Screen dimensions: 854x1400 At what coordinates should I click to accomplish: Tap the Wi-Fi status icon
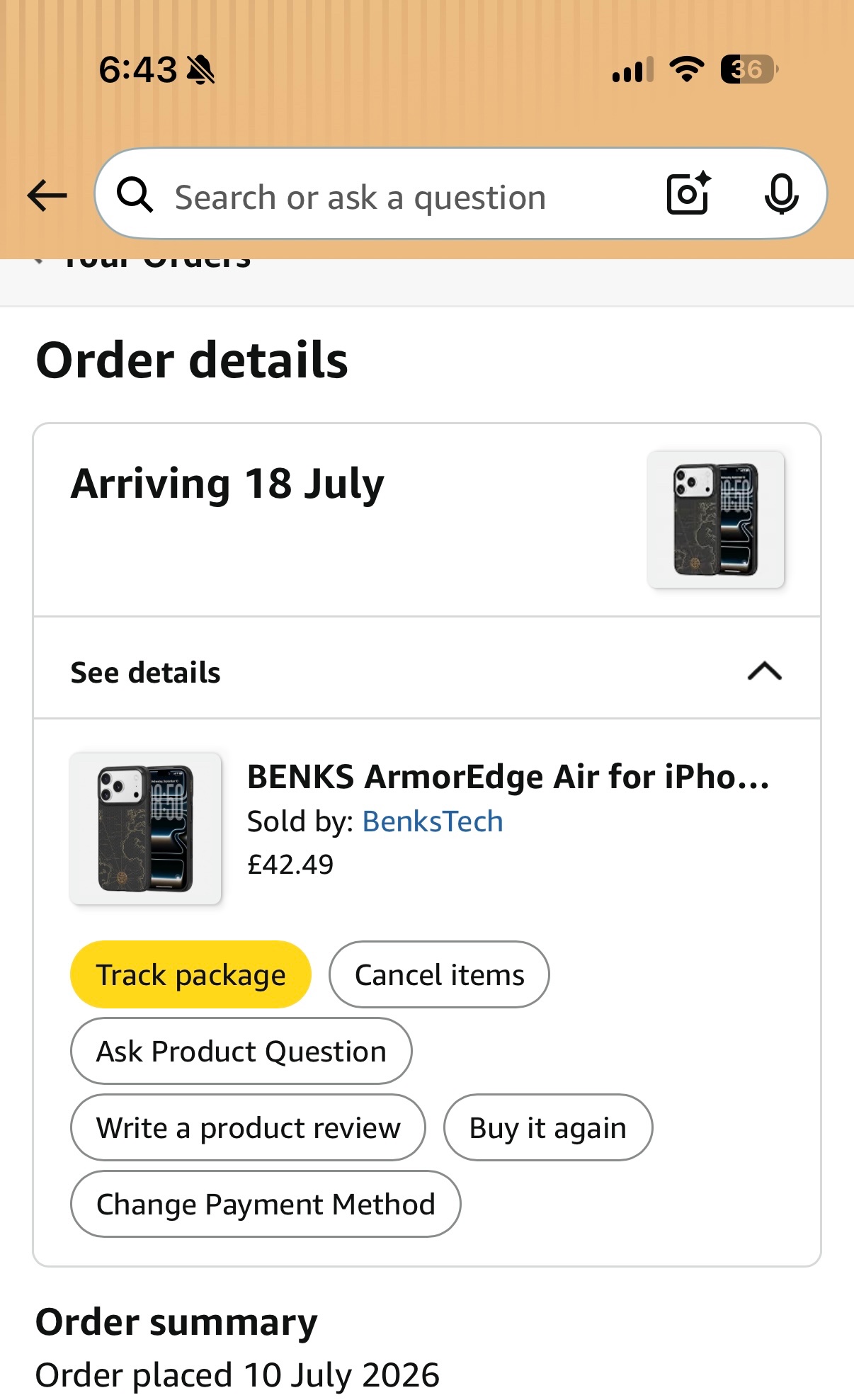pos(687,69)
